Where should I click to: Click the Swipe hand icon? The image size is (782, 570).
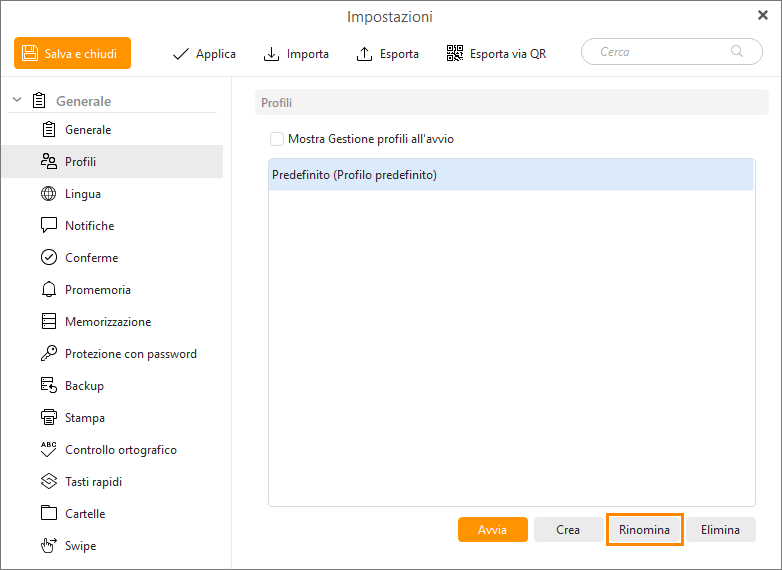tap(48, 546)
